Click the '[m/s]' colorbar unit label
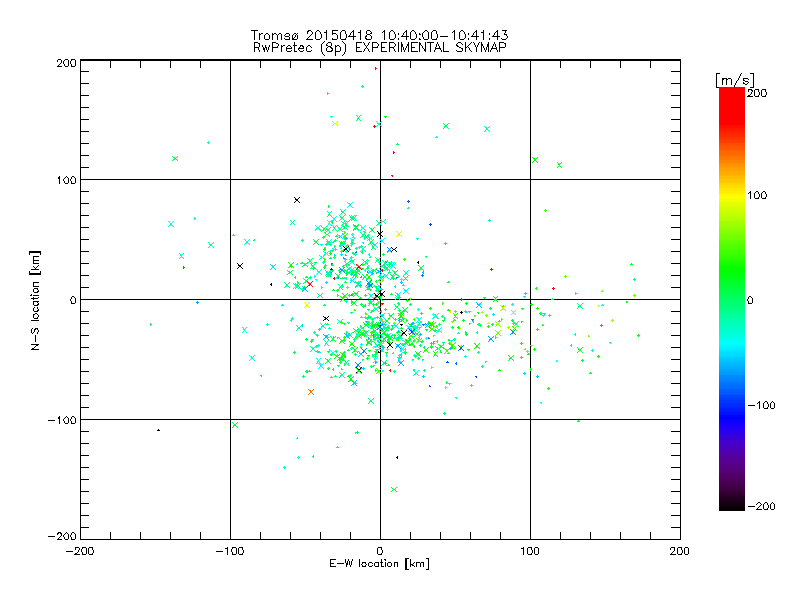Viewport: 800px width, 600px height. tap(735, 80)
